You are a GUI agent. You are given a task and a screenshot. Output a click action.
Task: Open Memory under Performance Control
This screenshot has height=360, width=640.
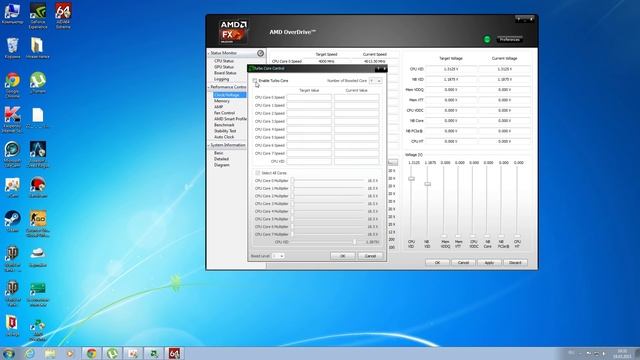[222, 101]
